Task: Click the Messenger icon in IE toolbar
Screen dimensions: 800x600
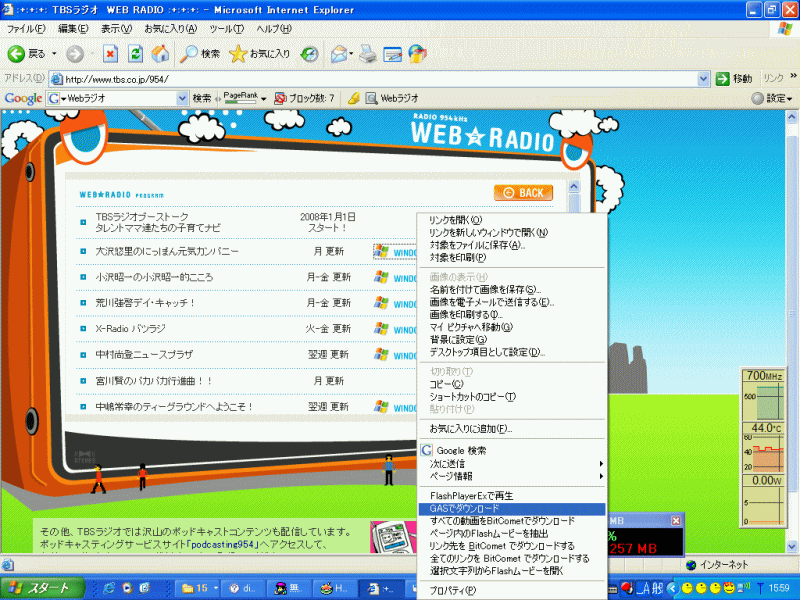Action: coord(417,54)
